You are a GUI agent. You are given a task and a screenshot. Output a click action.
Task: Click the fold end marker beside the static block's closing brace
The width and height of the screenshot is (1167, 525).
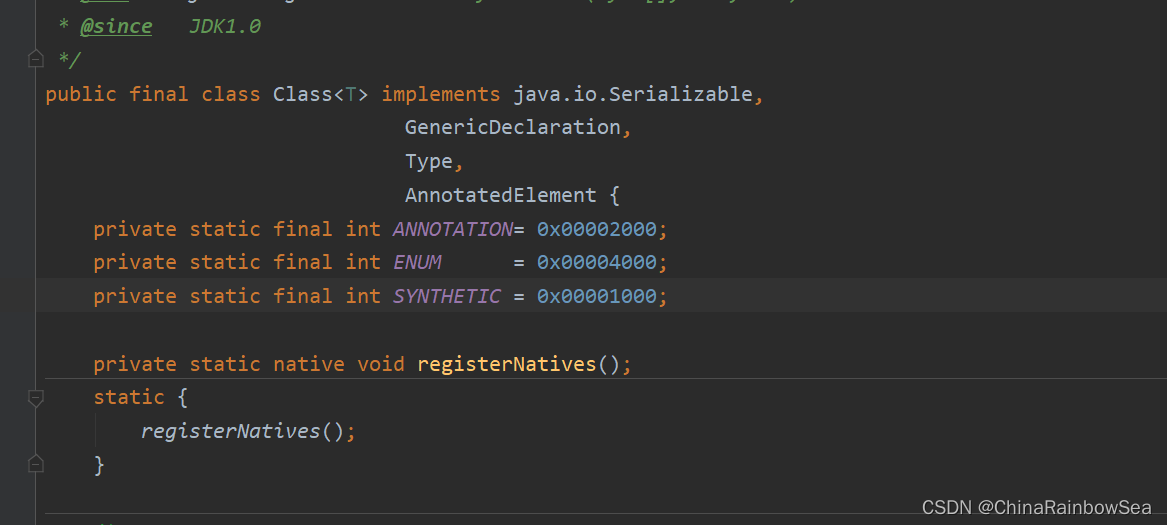coord(35,465)
